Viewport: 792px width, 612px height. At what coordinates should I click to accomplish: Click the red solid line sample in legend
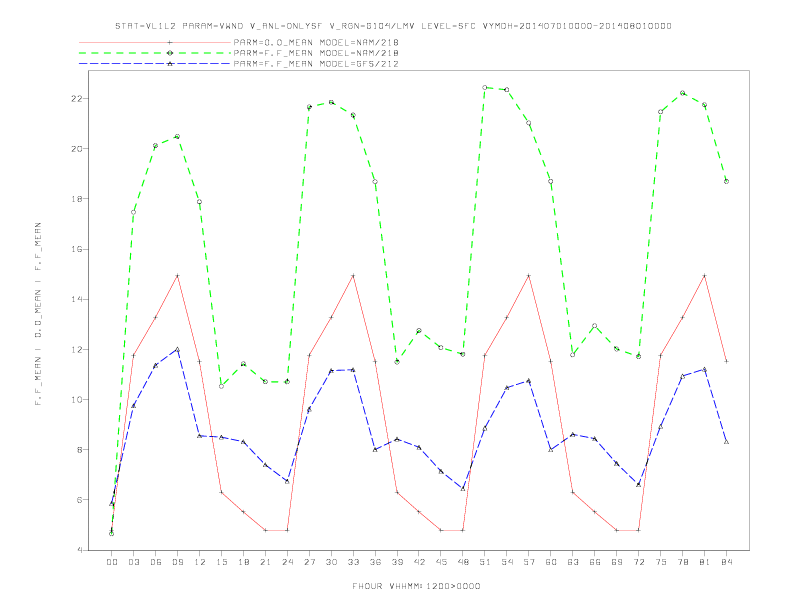tap(155, 42)
